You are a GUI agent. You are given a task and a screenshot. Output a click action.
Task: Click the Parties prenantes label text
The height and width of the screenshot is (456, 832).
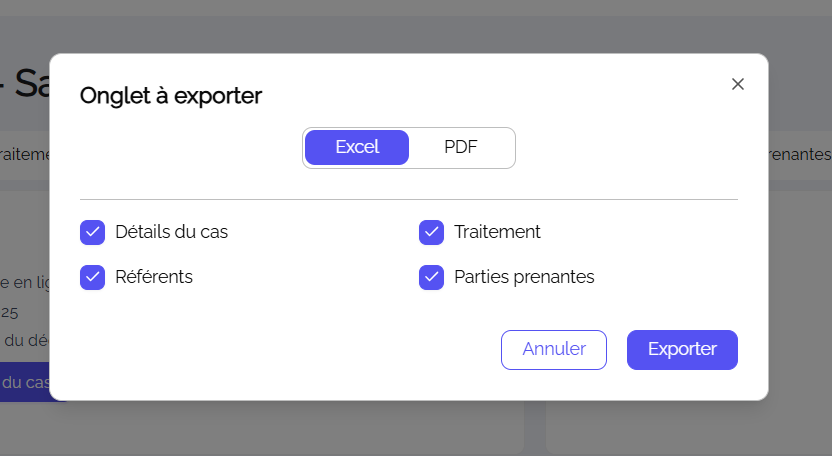pos(524,277)
